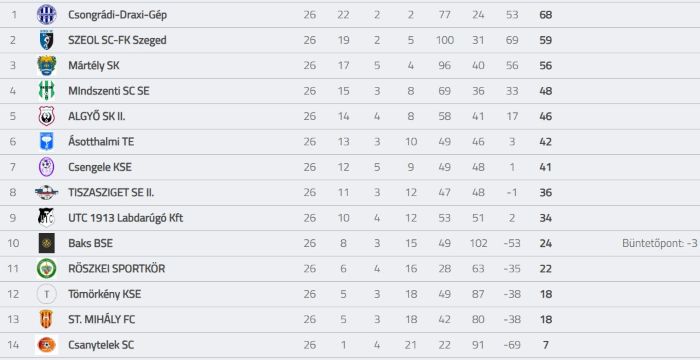Open the Tömörkény KSE team name link
This screenshot has width=700, height=360.
coord(104,294)
